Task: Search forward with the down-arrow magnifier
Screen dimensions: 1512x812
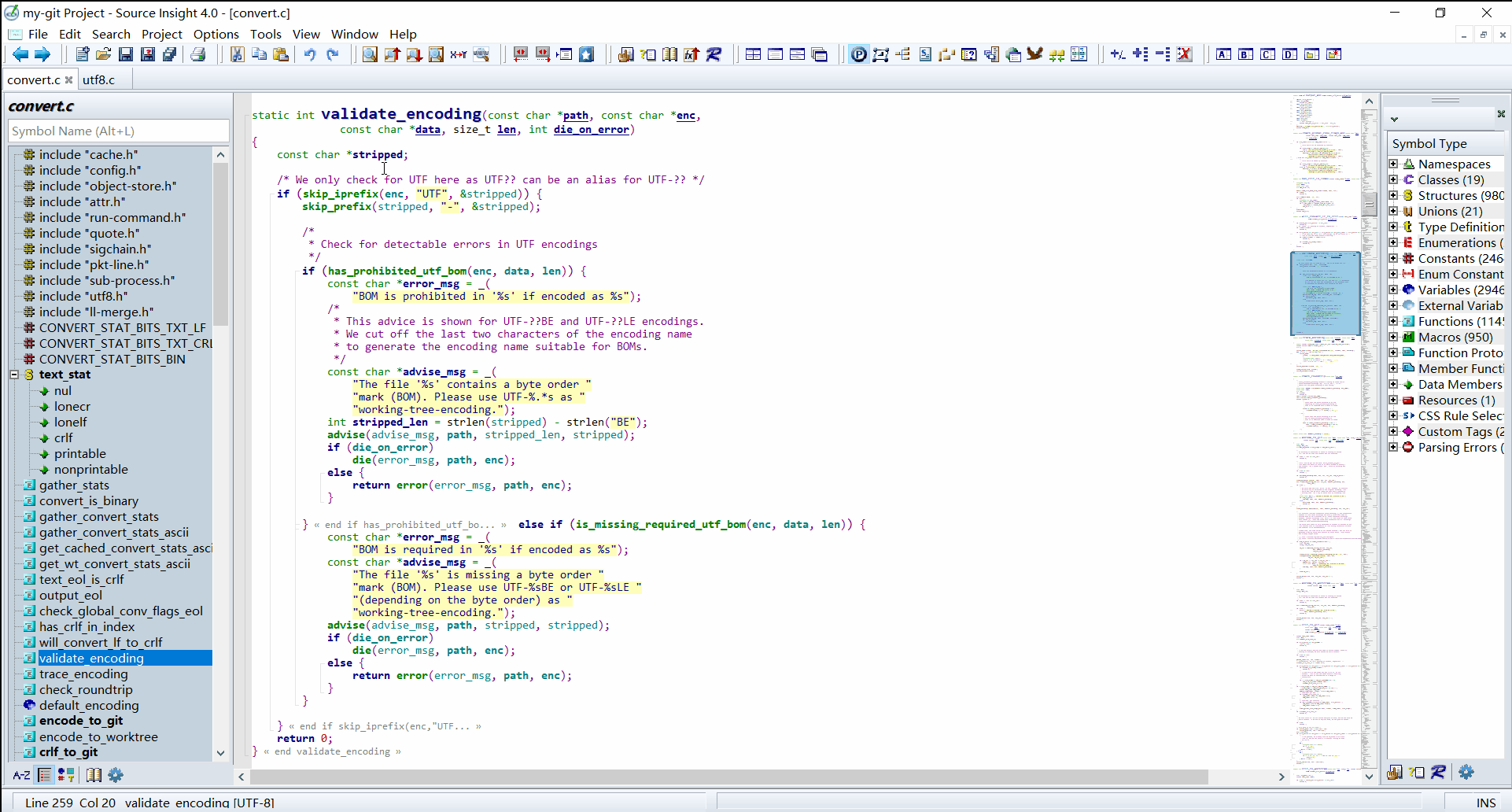Action: (x=414, y=54)
